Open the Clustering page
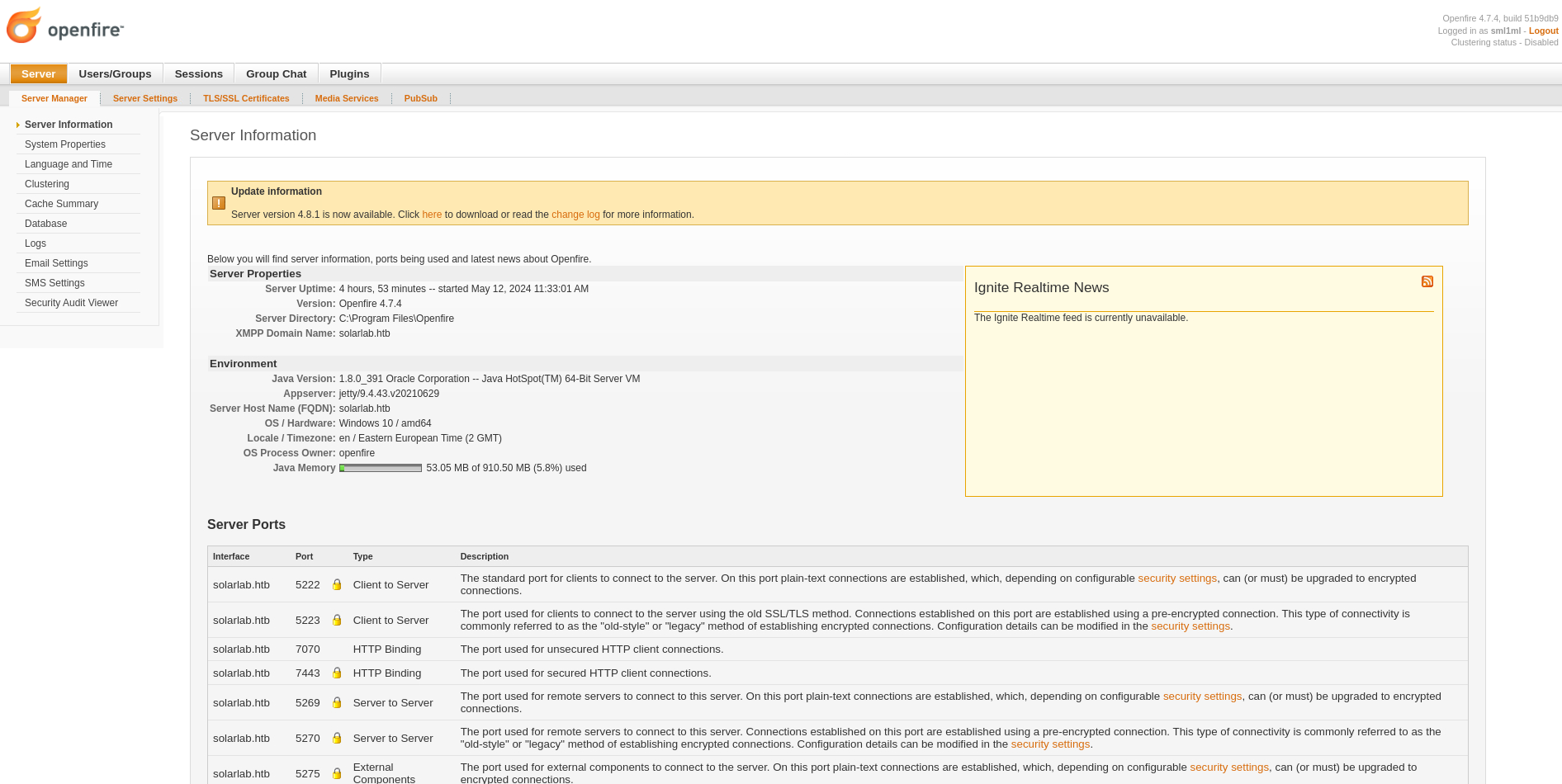 pos(47,184)
